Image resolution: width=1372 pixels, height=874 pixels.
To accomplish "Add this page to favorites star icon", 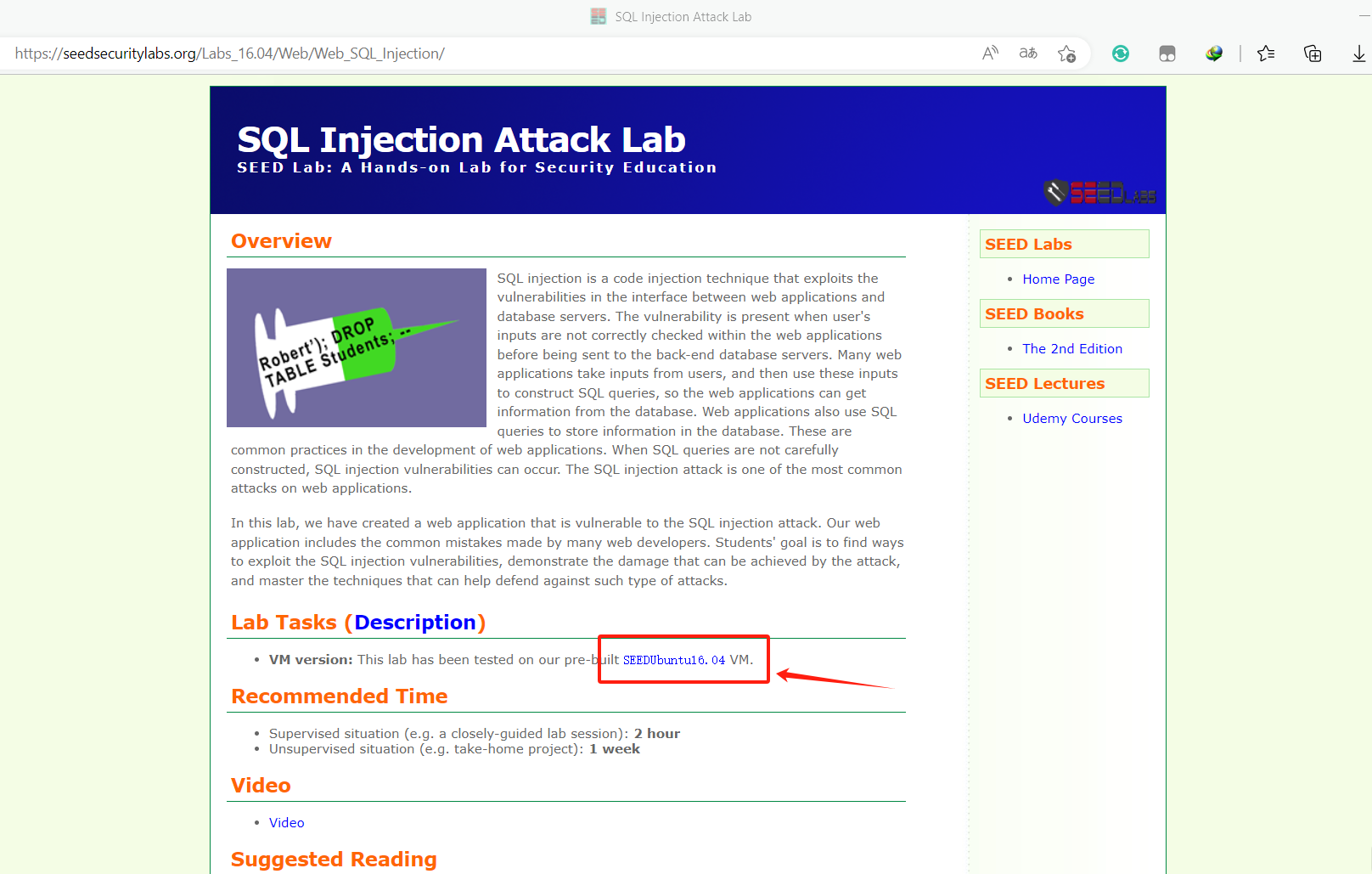I will 1067,54.
